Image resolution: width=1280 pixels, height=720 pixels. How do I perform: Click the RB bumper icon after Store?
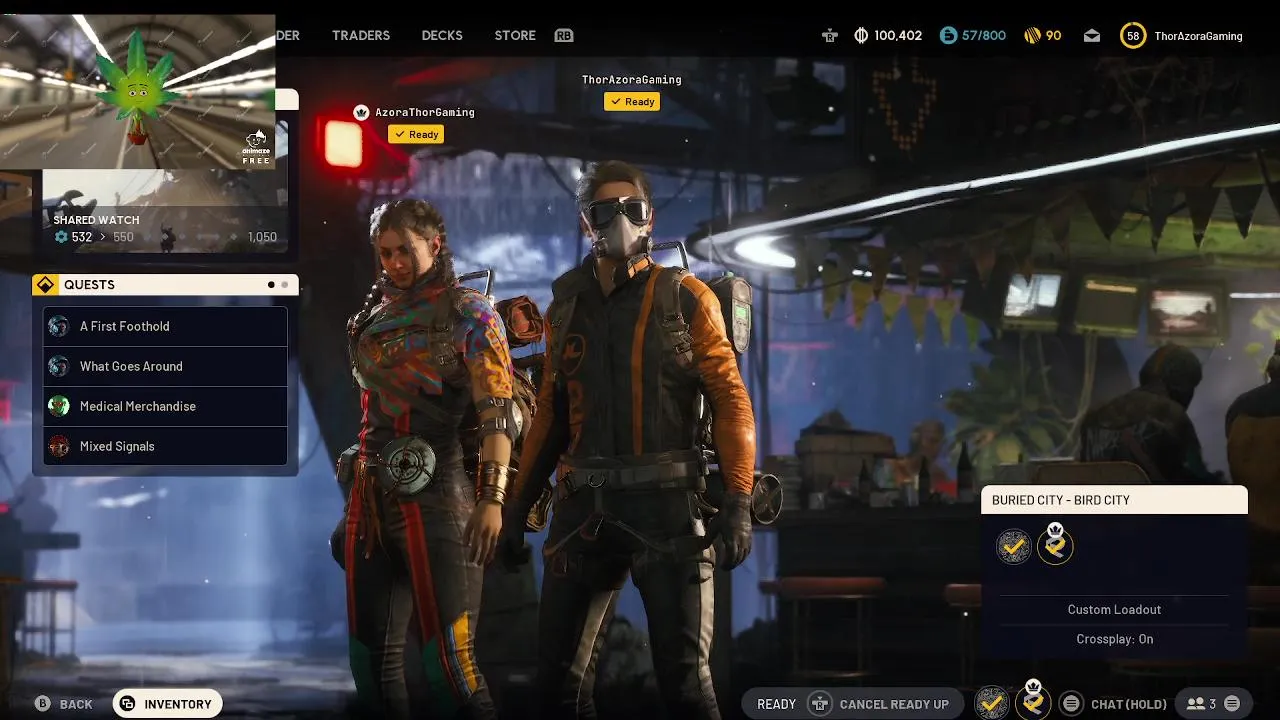pos(564,35)
